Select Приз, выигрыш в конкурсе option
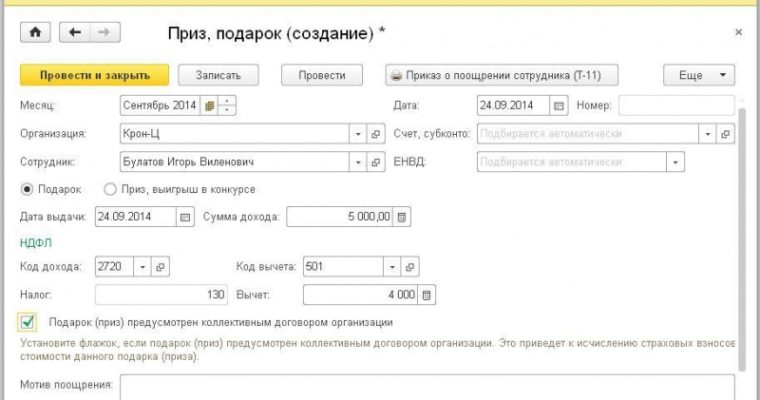Screen dimensions: 760x400 tap(111, 189)
